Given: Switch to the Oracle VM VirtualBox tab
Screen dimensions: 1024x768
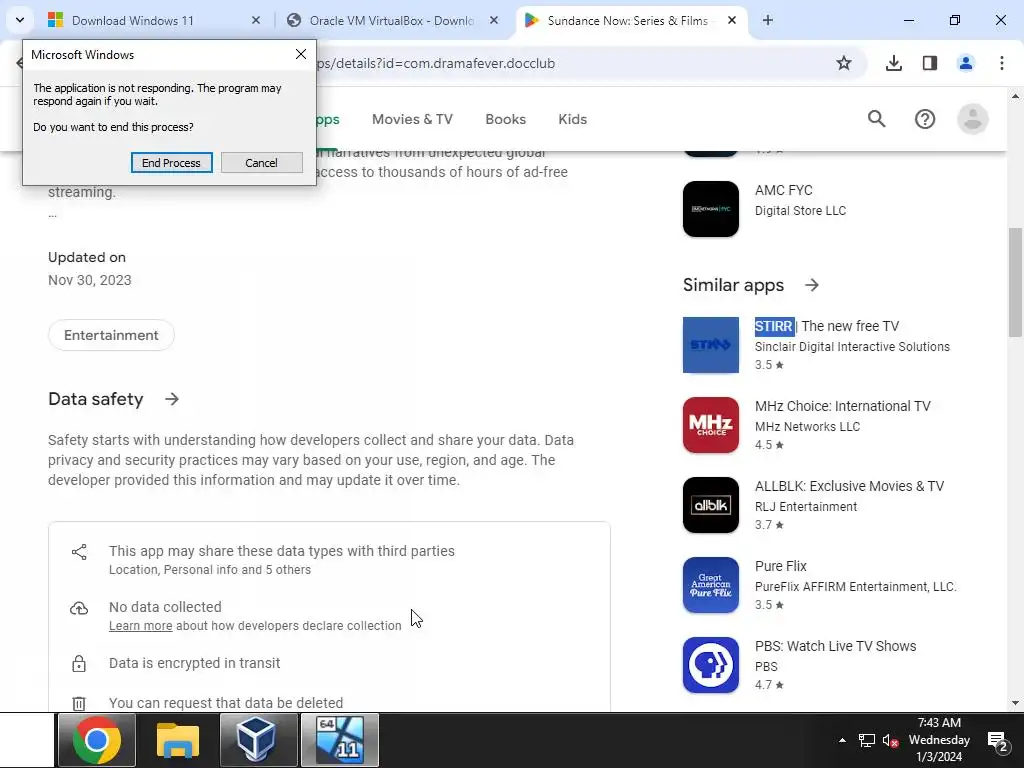Looking at the screenshot, I should [391, 20].
